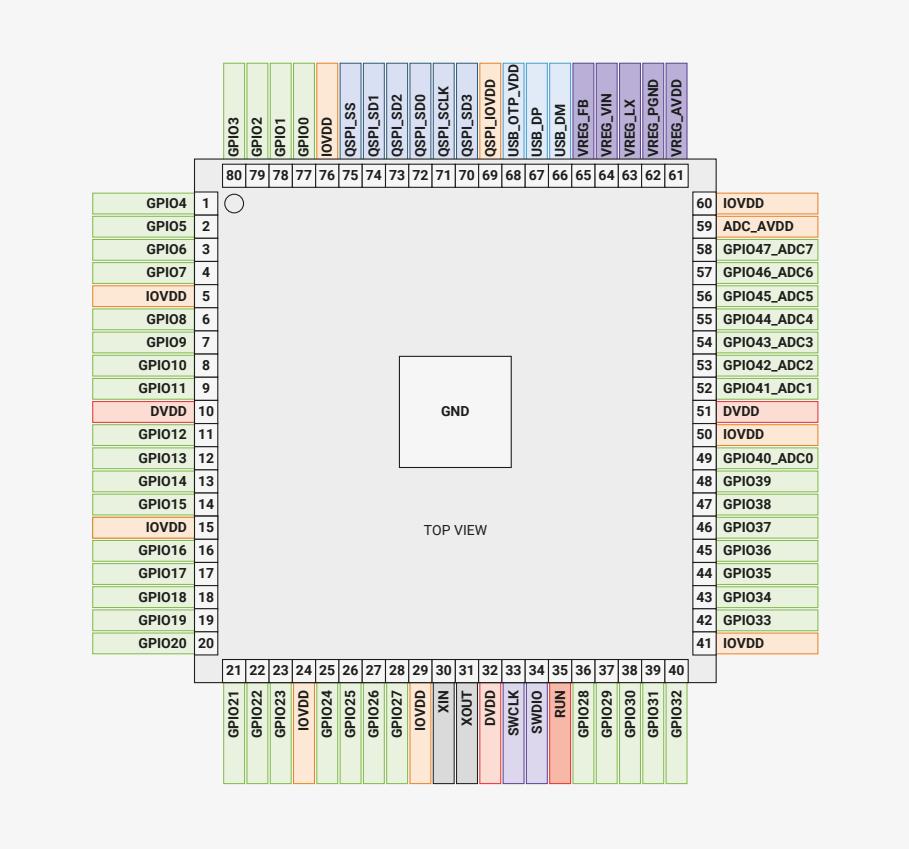The height and width of the screenshot is (849, 909).
Task: Click the GPIO32 pin label
Action: (x=677, y=733)
